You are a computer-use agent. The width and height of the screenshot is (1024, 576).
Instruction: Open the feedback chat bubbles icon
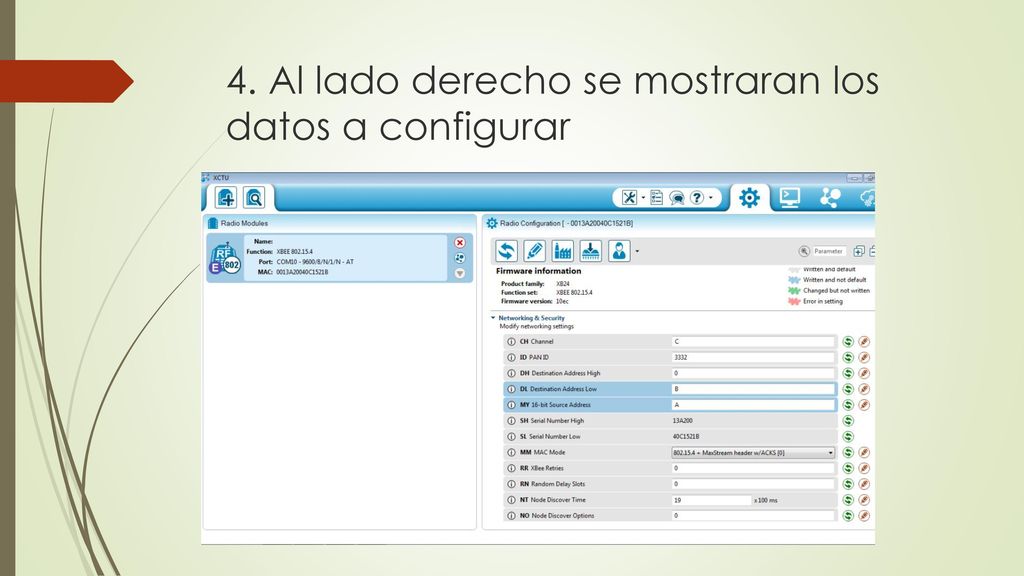click(x=677, y=198)
